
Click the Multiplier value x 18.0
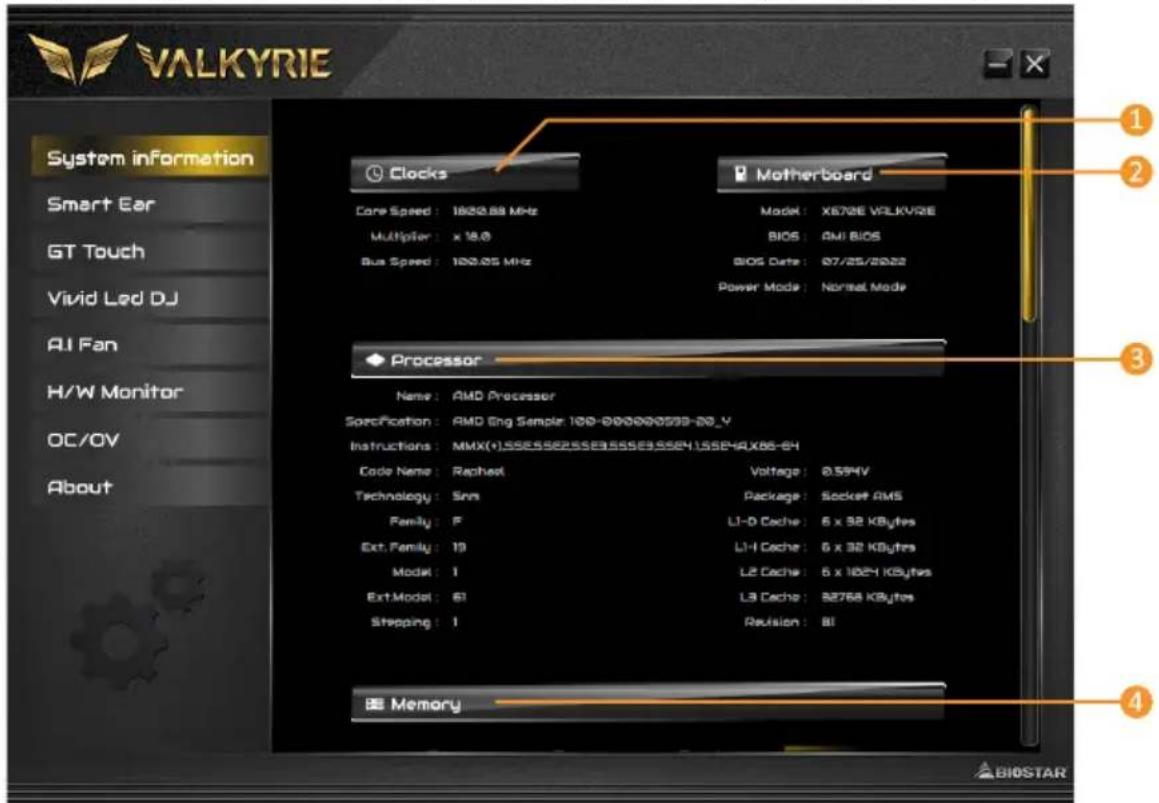tap(472, 237)
